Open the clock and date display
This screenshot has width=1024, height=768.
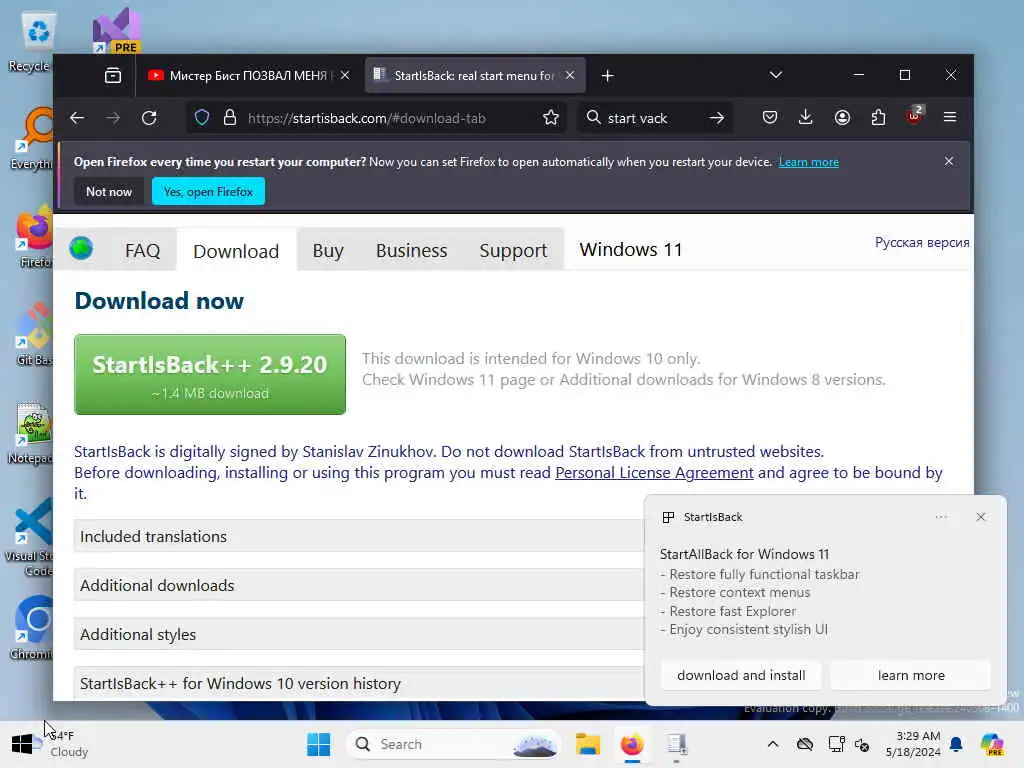(913, 744)
